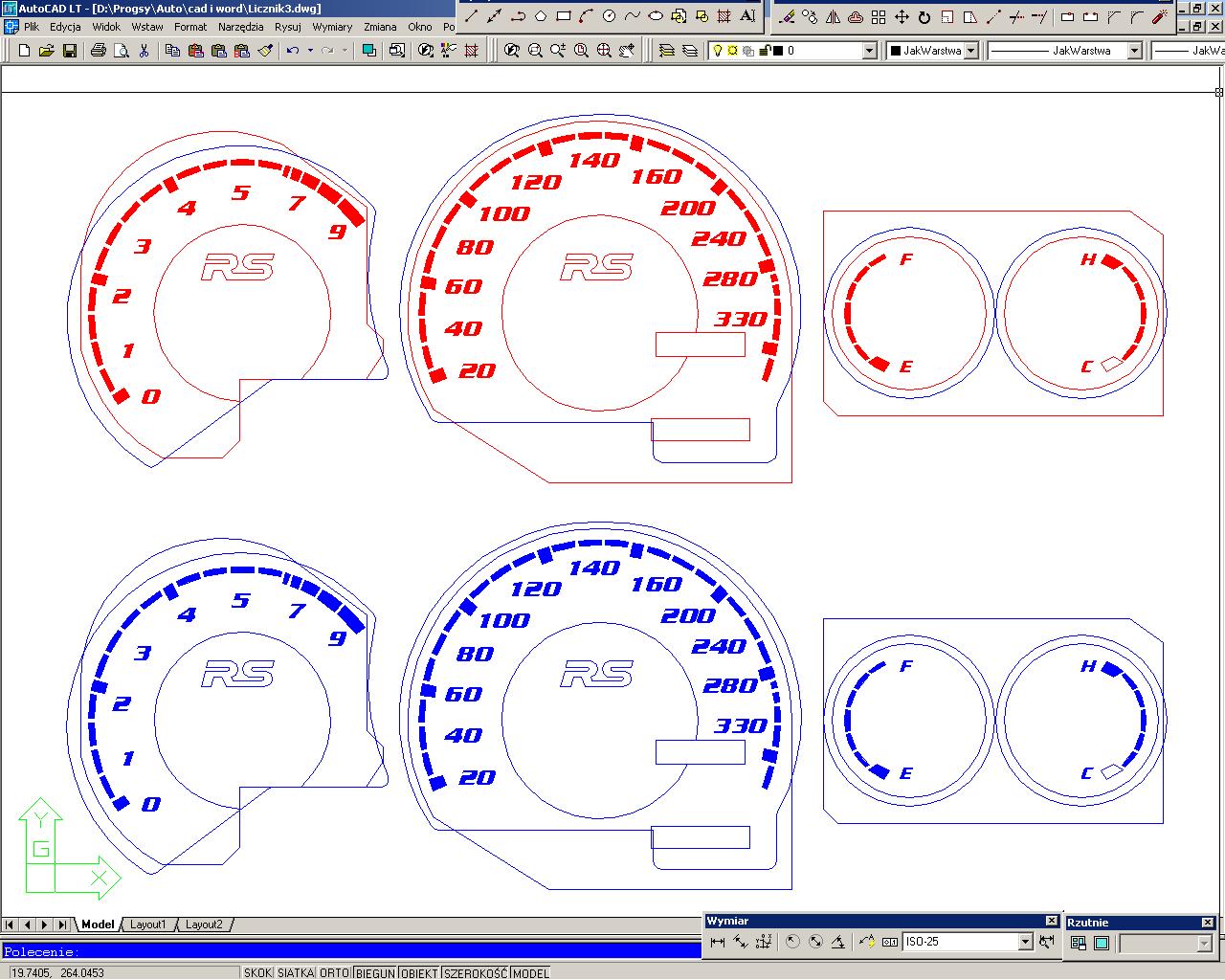Click the Radius Dimension icon in Wymiar toolbar

[792, 942]
